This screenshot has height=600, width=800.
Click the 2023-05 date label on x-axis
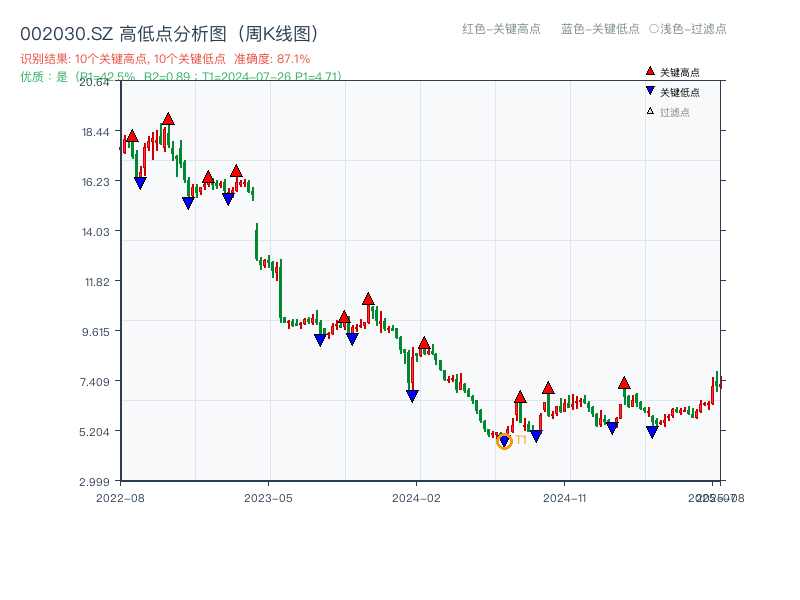coord(268,497)
